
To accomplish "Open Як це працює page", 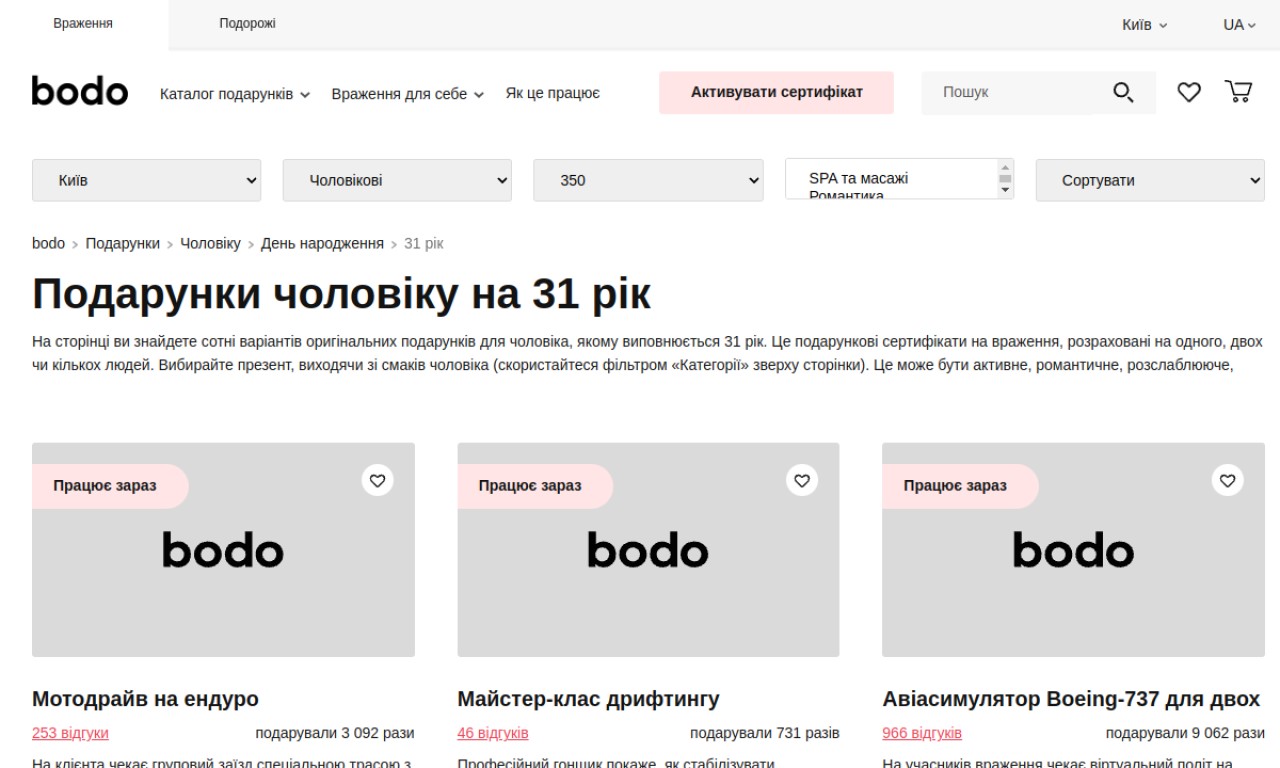I will [x=552, y=94].
